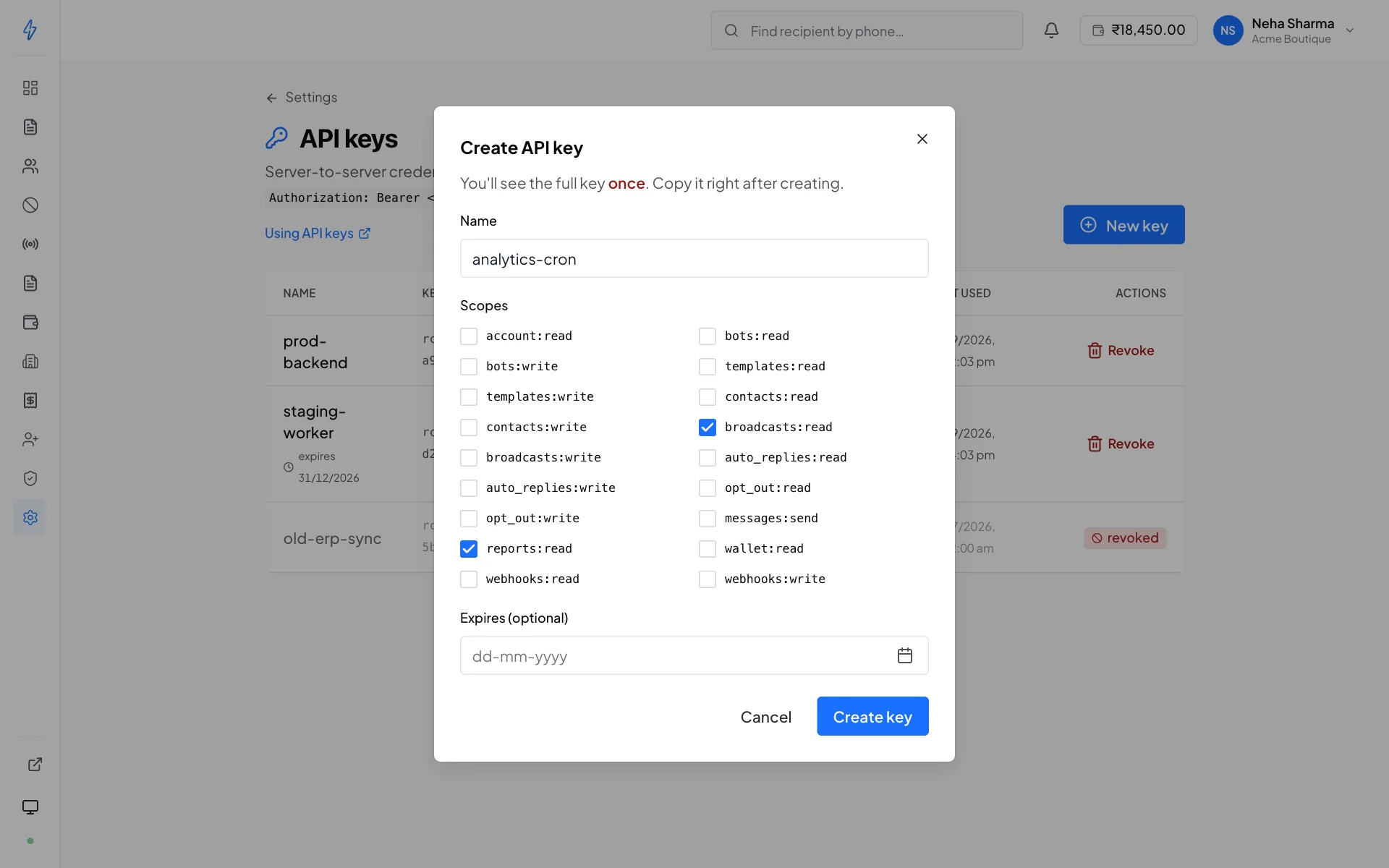Open the wallet icon in sidebar
Screen dimensions: 1389x868
pos(30,322)
